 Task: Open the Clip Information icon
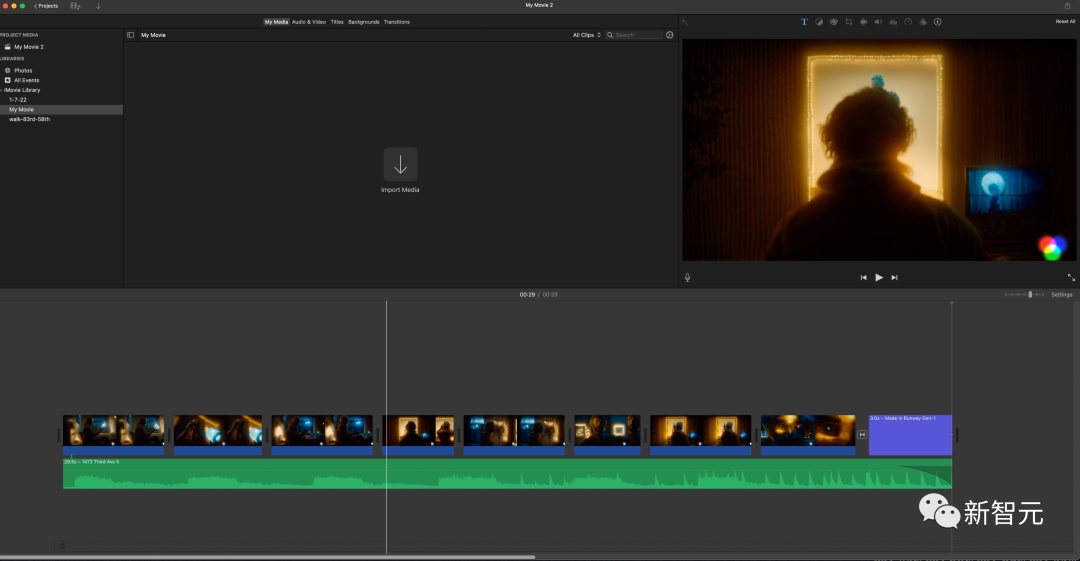click(x=937, y=22)
